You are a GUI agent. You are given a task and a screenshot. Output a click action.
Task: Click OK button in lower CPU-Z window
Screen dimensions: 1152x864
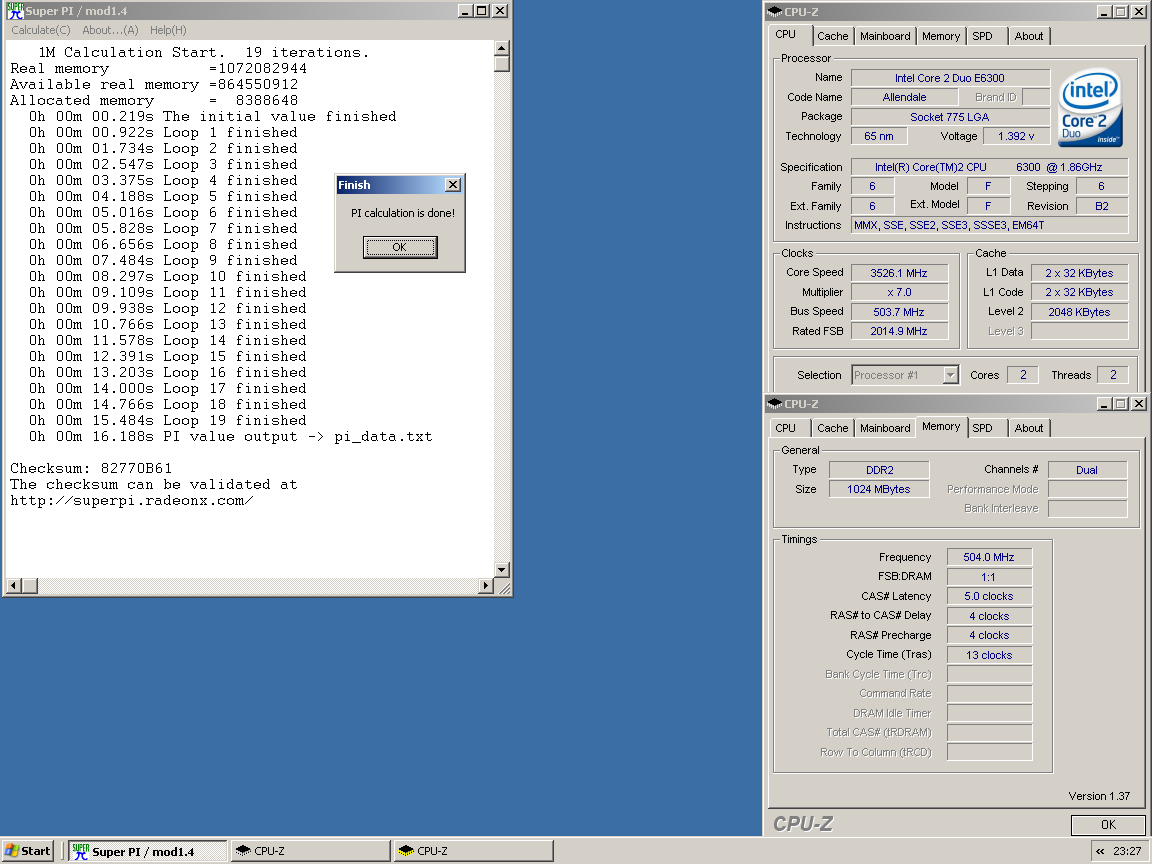click(x=1108, y=825)
